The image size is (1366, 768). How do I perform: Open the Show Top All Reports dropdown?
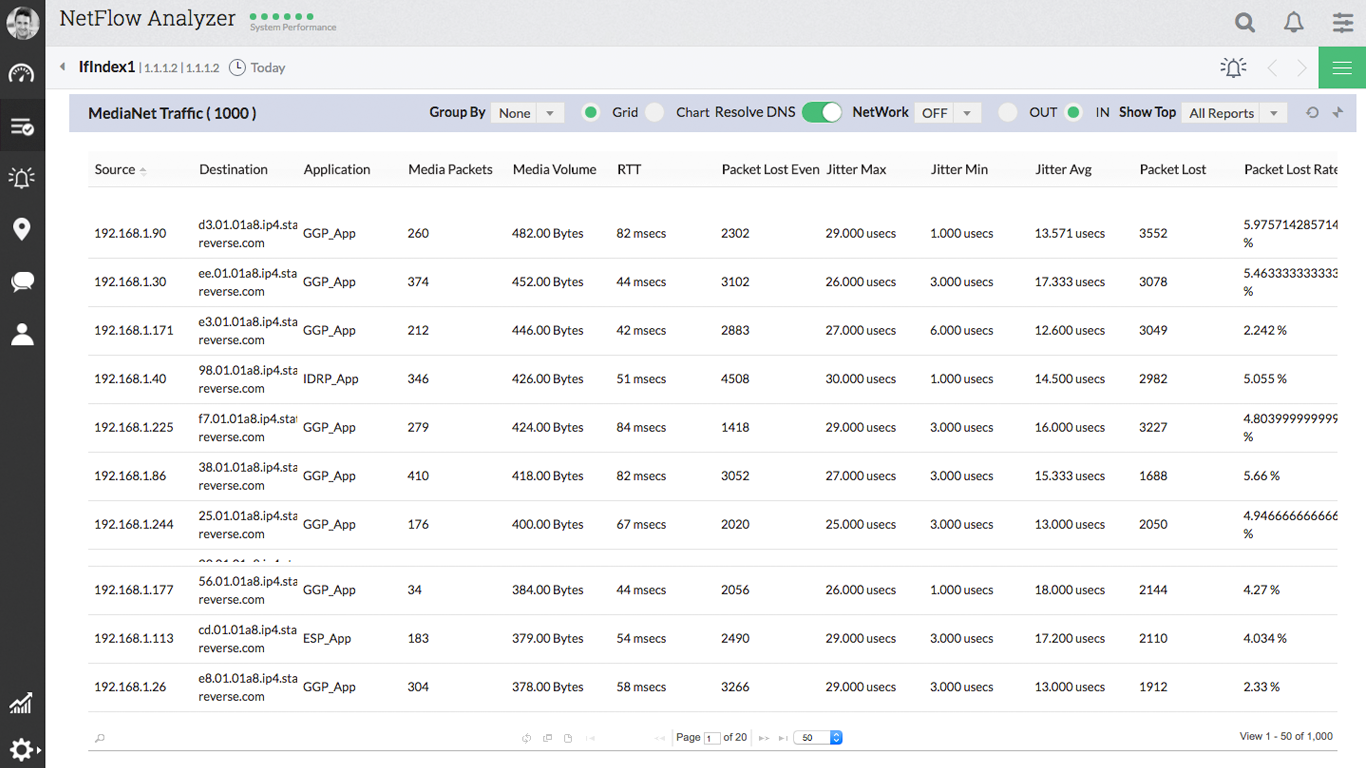point(1234,113)
